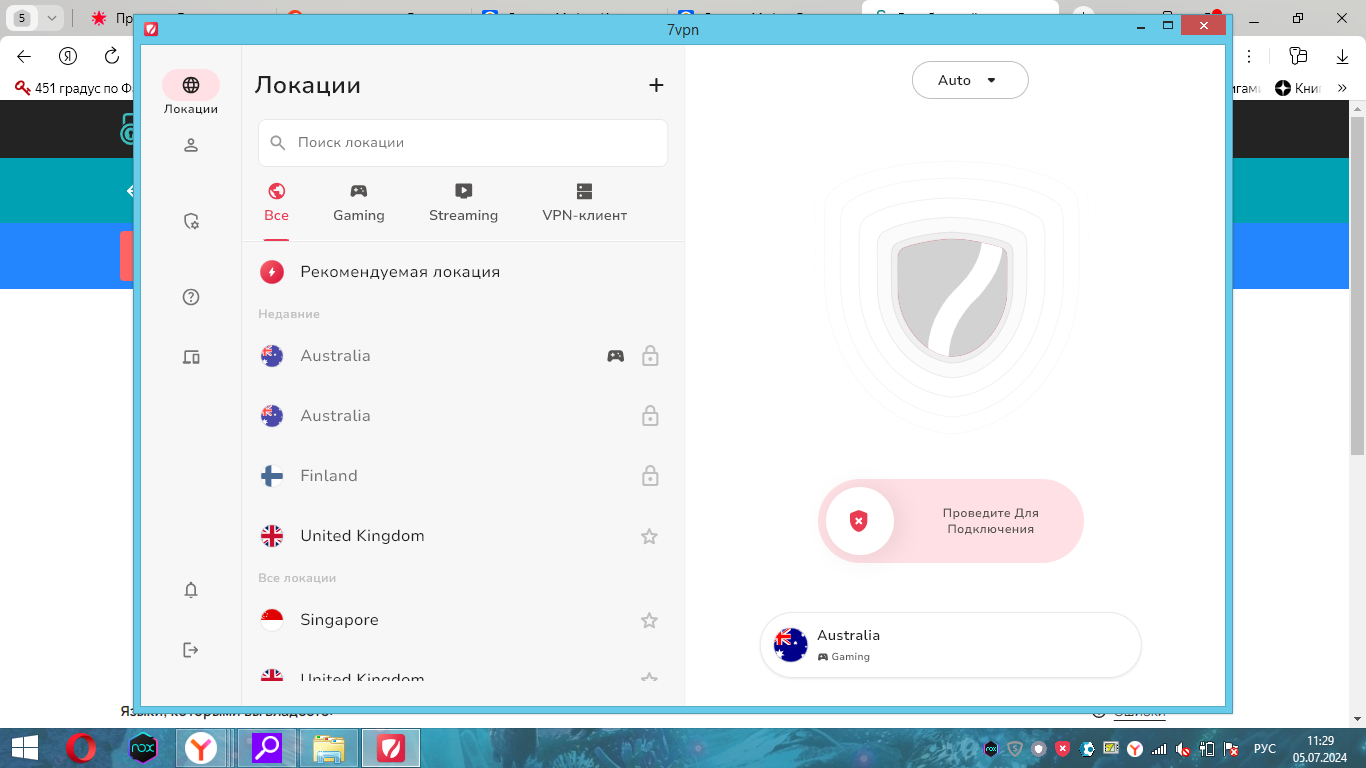The width and height of the screenshot is (1366, 768).
Task: Select the first Australia gaming entry
Action: coord(463,356)
